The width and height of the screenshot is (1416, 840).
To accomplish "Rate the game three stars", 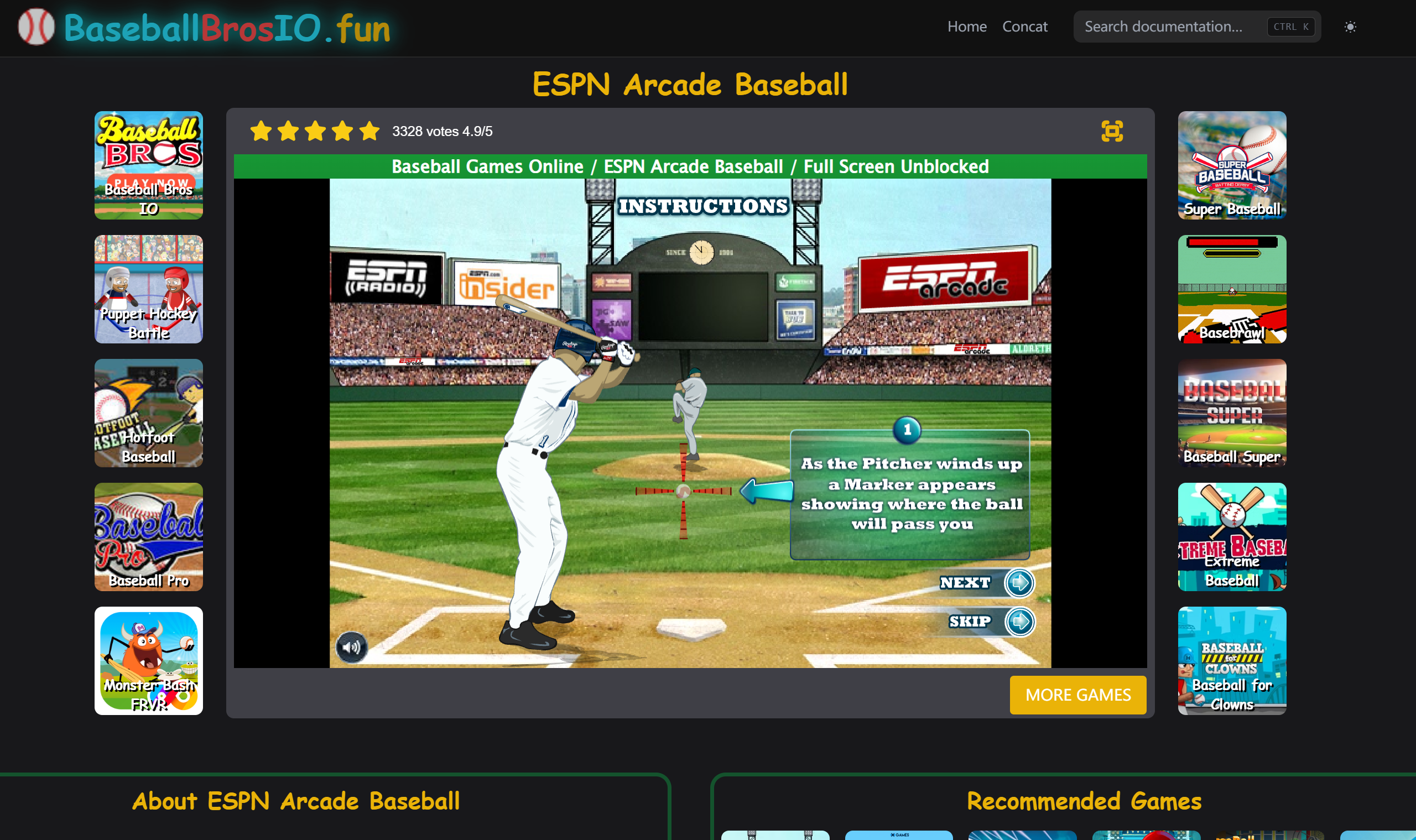I will tap(315, 131).
